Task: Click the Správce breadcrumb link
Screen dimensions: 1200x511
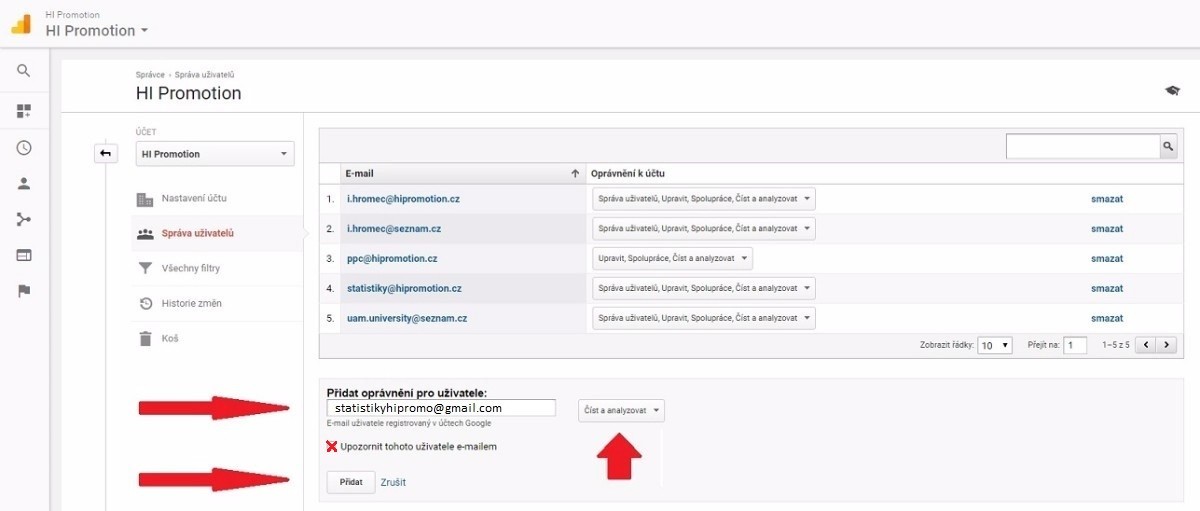Action: 150,75
